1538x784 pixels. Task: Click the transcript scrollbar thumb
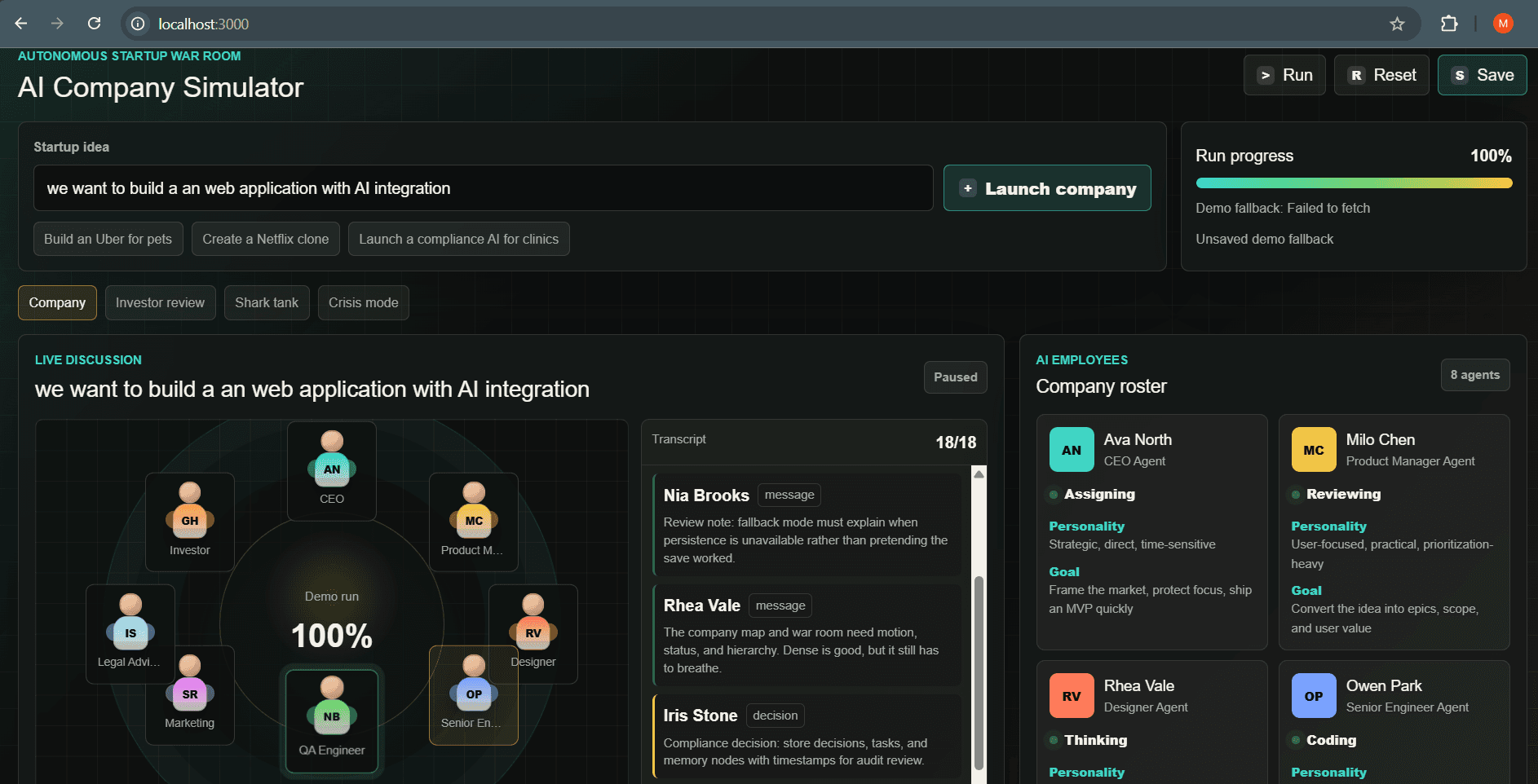[x=979, y=672]
